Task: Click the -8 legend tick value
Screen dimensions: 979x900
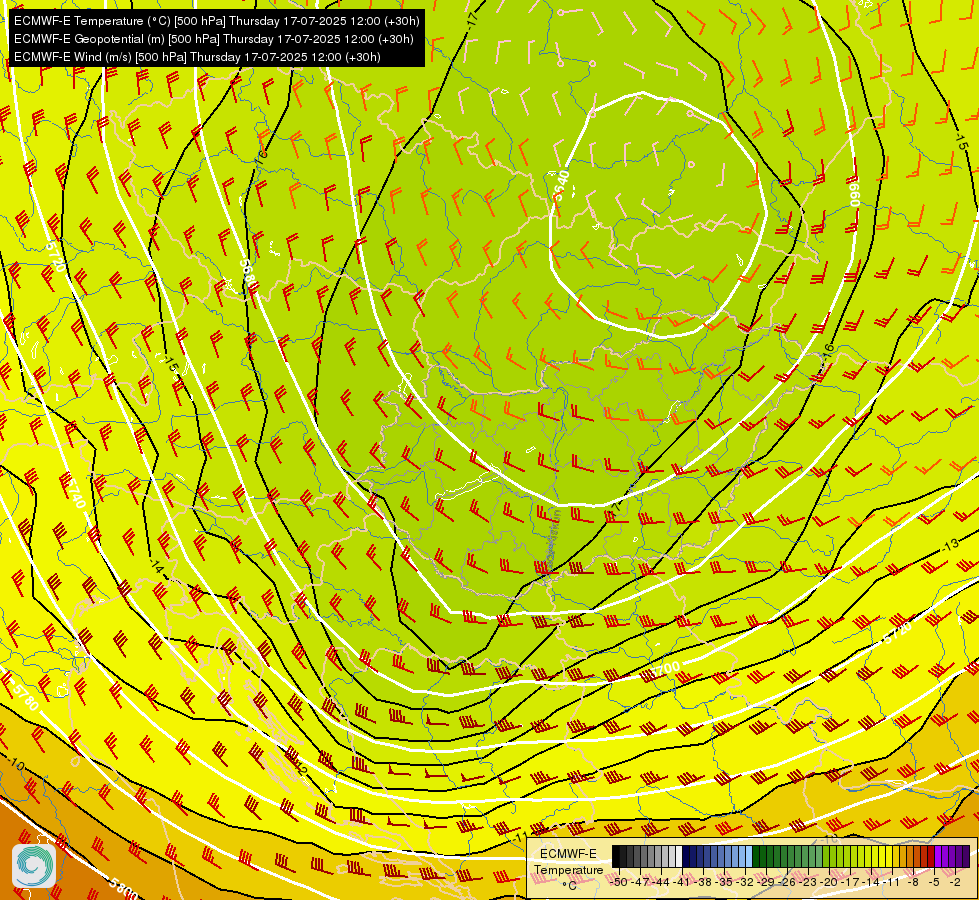Action: (913, 882)
